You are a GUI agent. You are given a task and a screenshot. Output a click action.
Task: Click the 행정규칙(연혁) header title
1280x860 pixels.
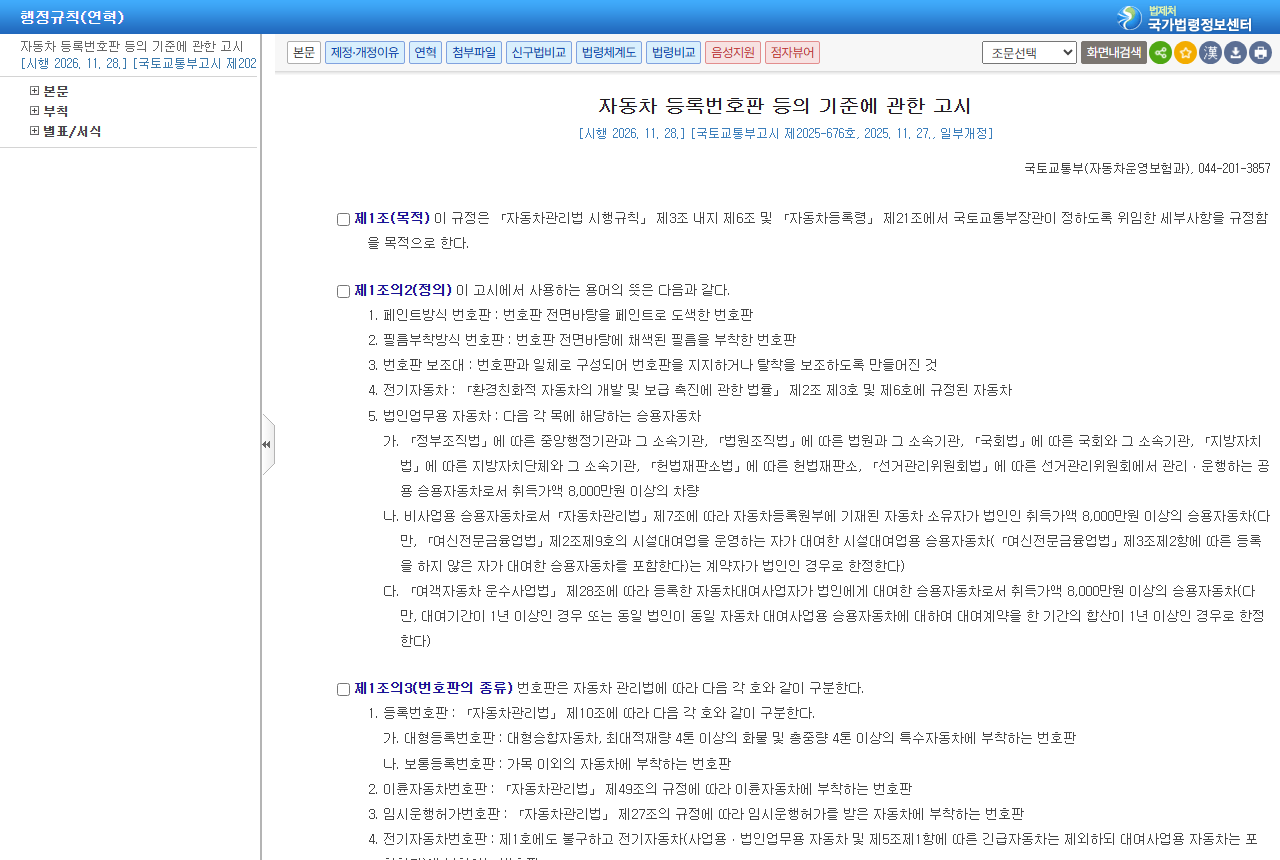(x=72, y=17)
